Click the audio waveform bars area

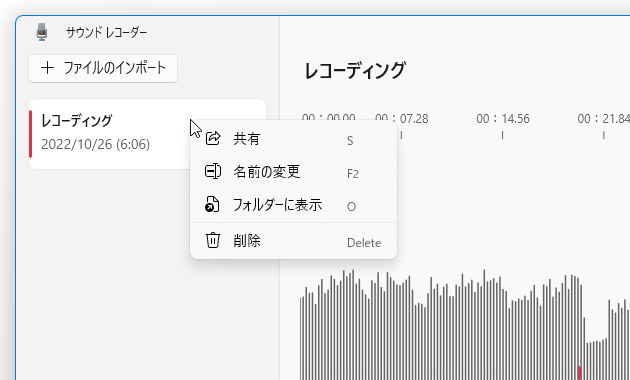pyautogui.click(x=465, y=325)
